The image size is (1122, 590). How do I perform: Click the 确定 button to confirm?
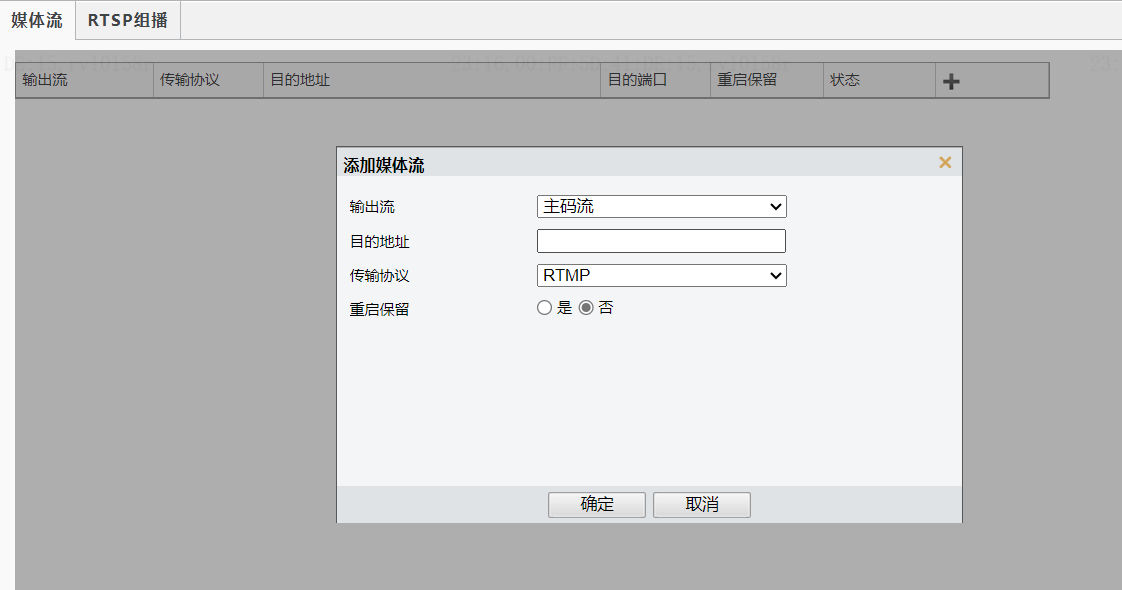[596, 504]
